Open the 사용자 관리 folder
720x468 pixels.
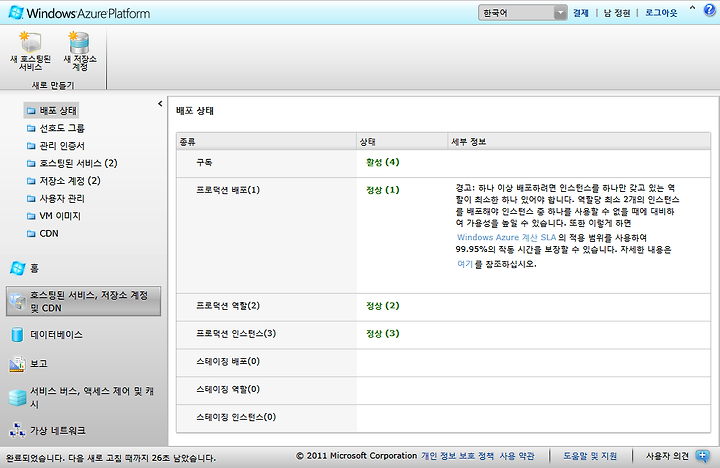(56, 198)
